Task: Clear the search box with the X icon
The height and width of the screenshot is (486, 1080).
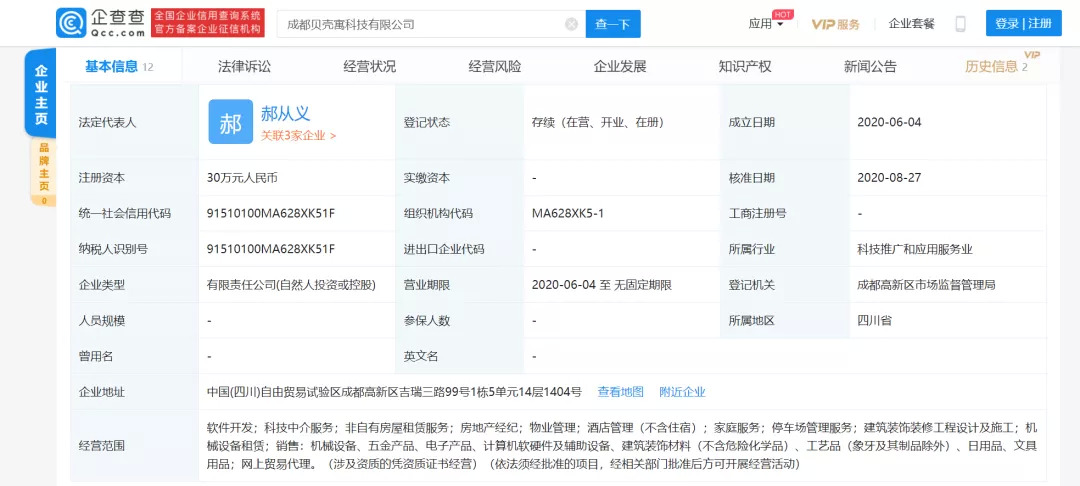Action: coord(571,24)
